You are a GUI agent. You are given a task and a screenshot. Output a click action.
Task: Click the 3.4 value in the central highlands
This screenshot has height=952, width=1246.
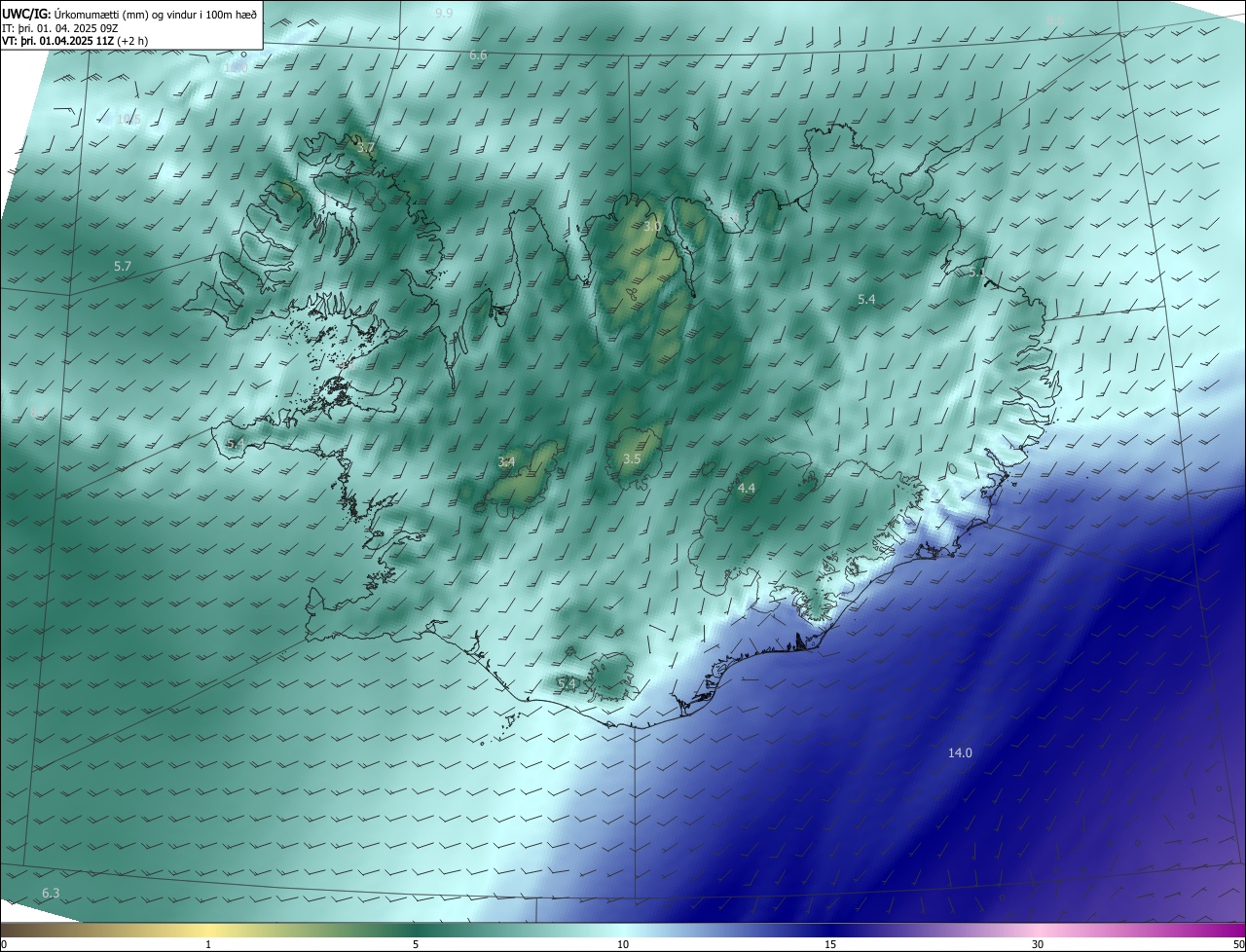tap(506, 461)
